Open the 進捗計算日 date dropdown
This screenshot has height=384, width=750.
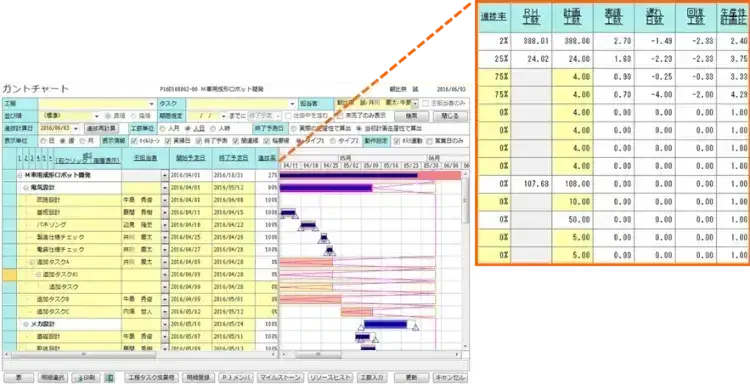[x=77, y=129]
